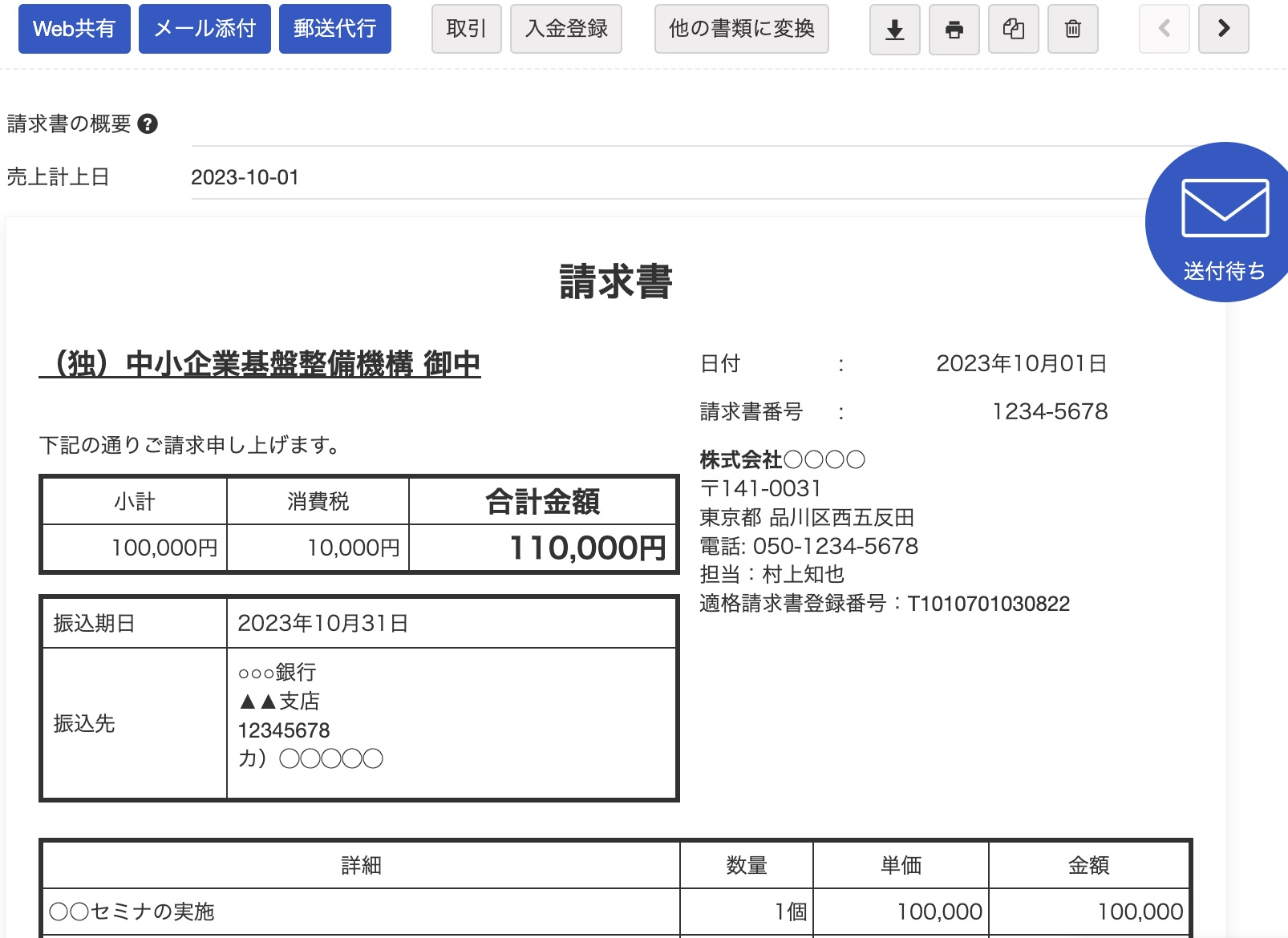
Task: Go to previous invoice with left chevron
Action: 1164,29
